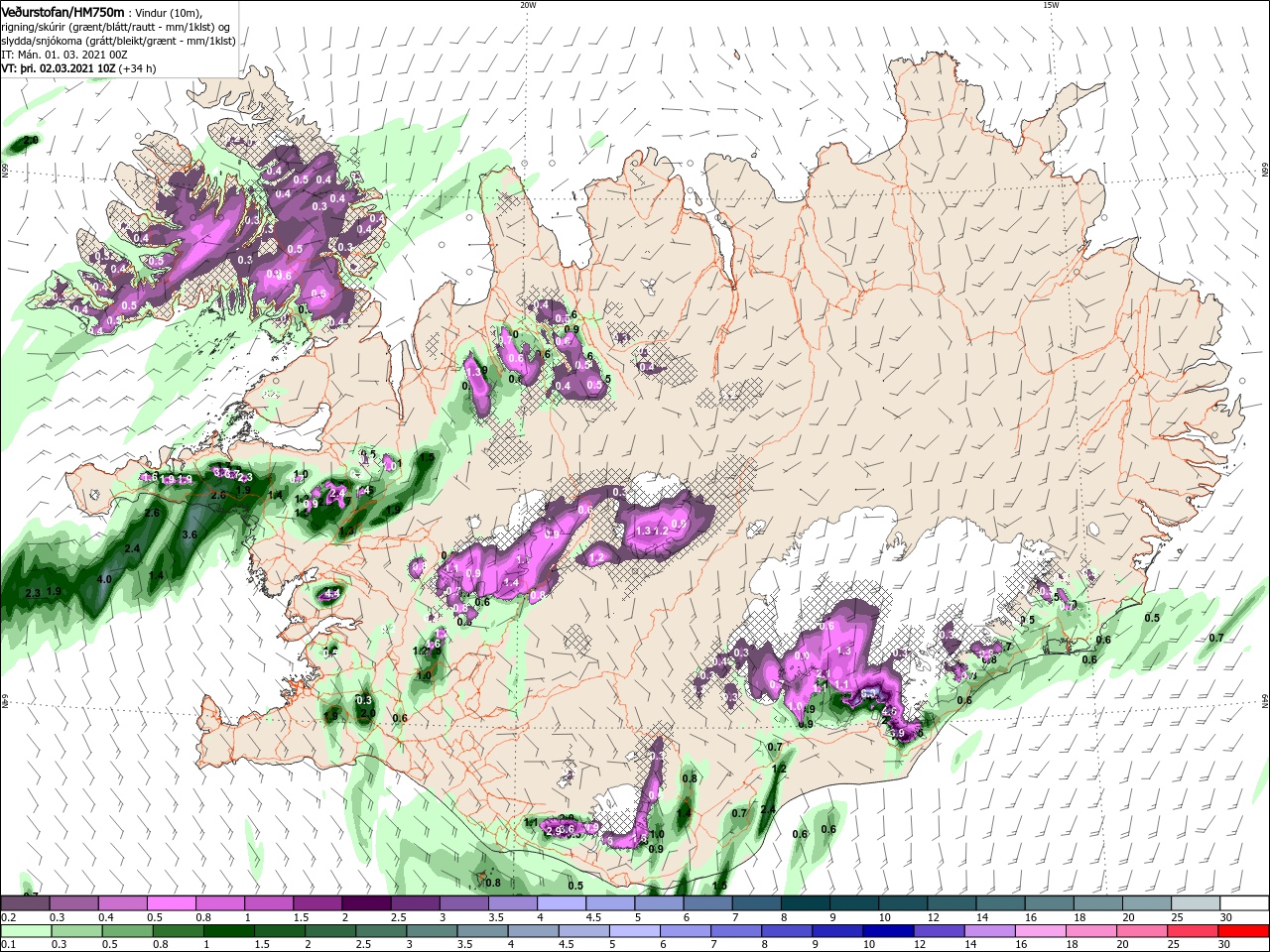Screen dimensions: 1270x952
Task: Pick bottom-row rain swatch between 5 and 6
Action: coord(637,930)
